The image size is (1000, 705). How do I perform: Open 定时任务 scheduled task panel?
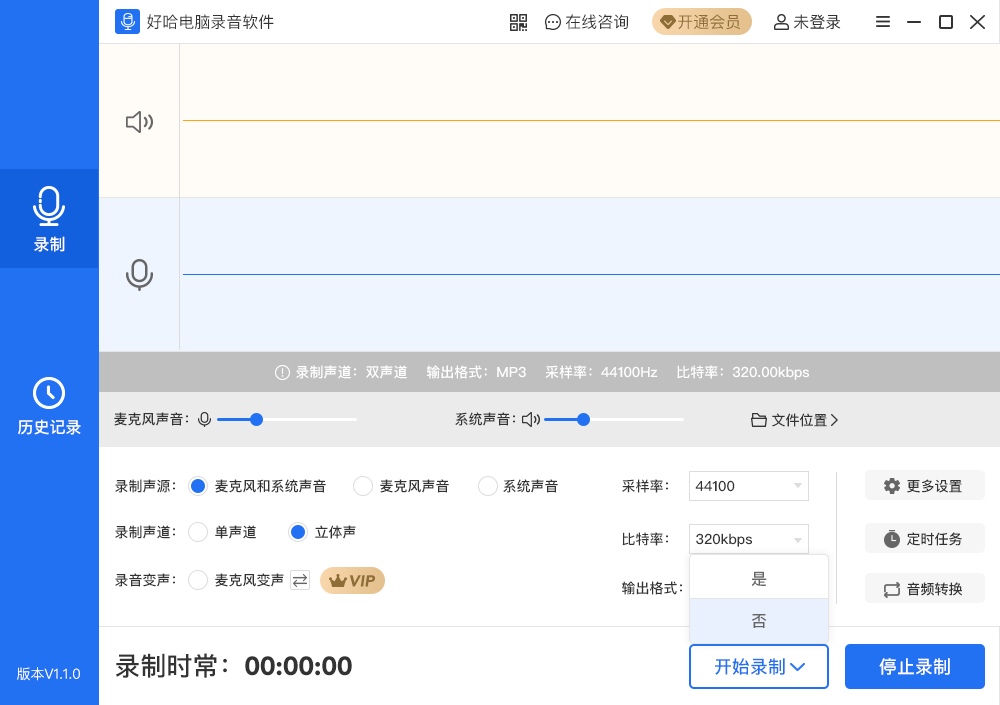click(924, 538)
